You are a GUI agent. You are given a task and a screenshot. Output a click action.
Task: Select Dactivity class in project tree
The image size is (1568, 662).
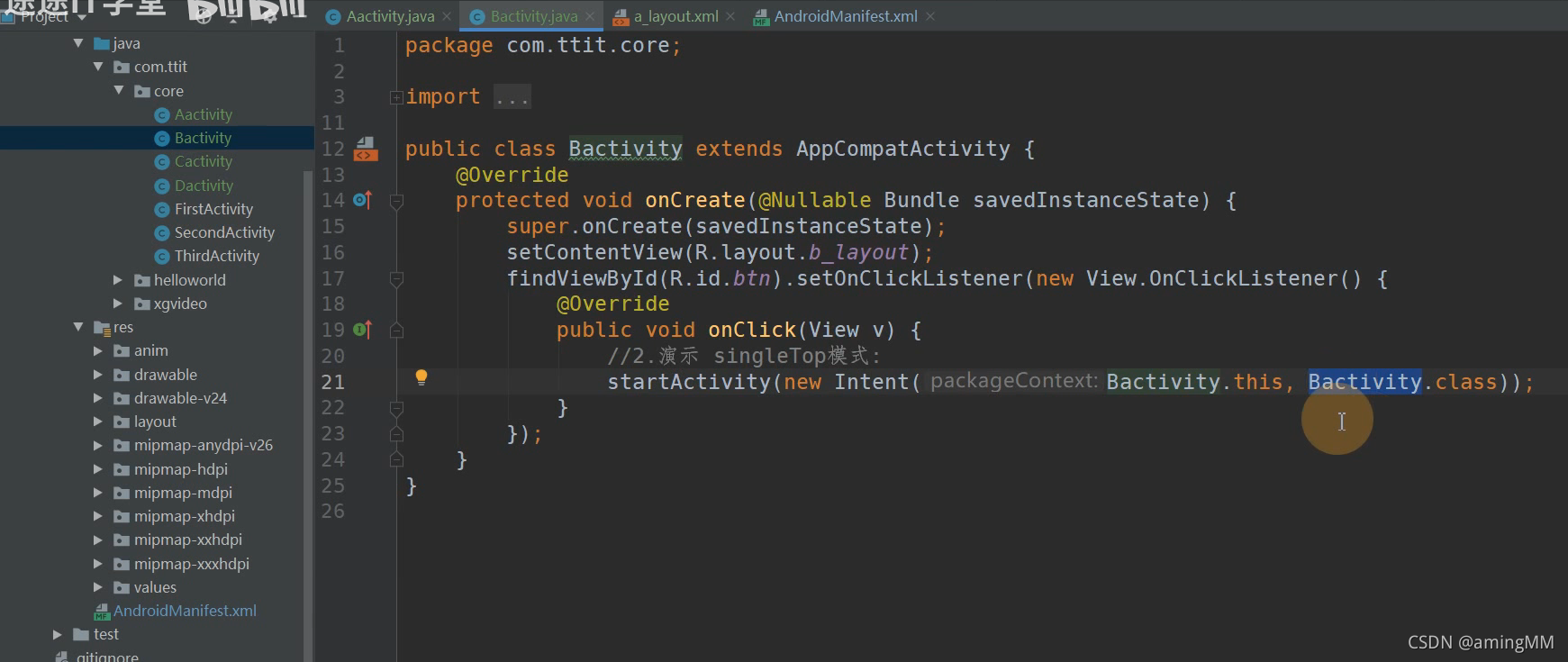(204, 186)
